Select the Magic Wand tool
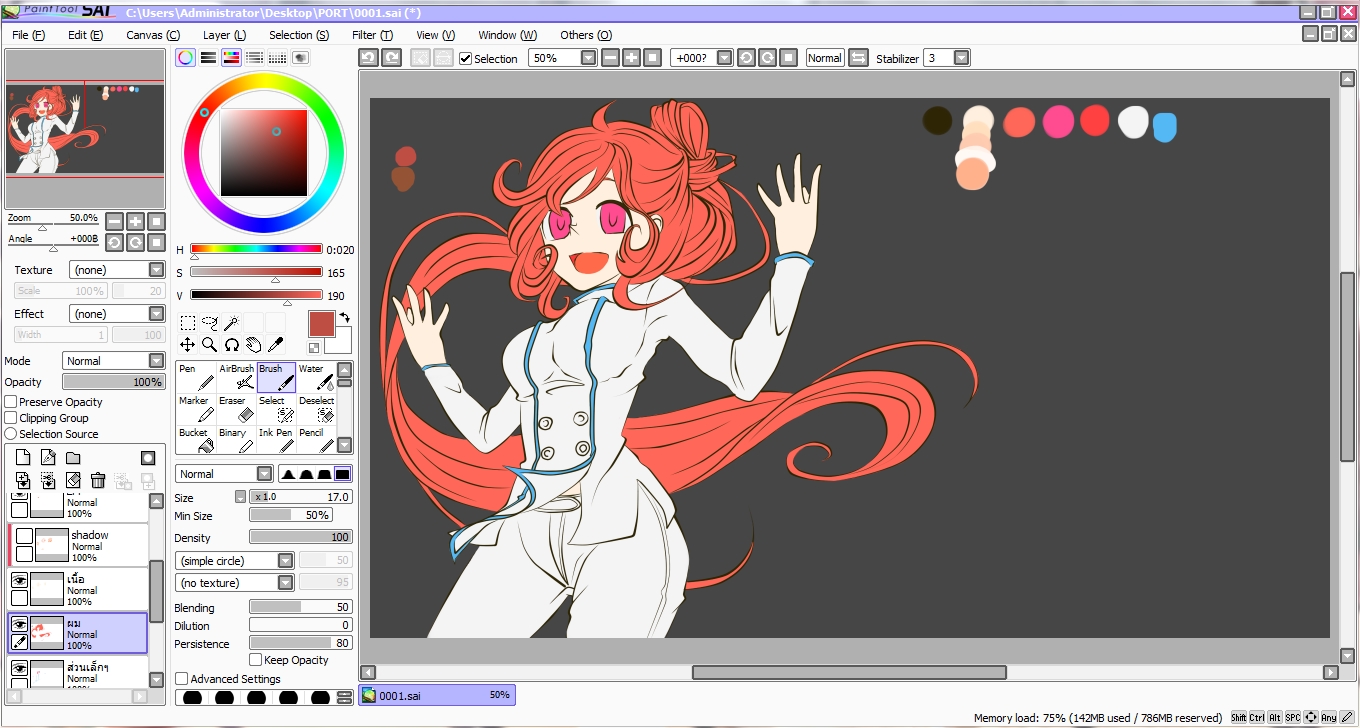The image size is (1360, 728). [x=232, y=323]
